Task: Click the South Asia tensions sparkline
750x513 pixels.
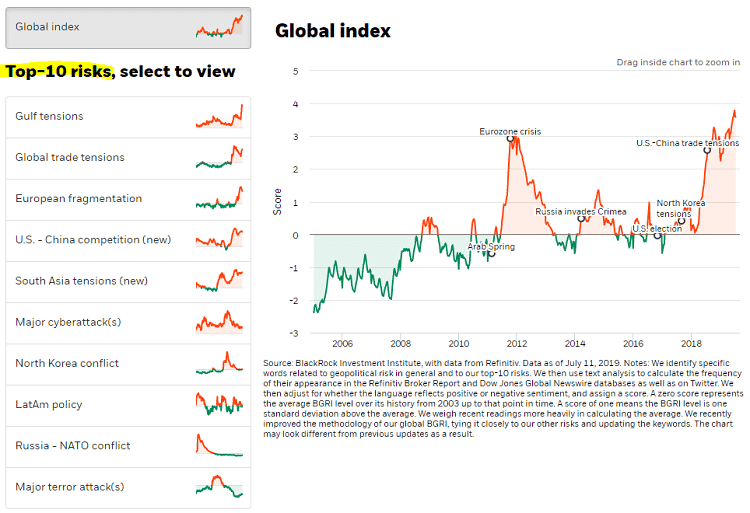Action: click(x=219, y=280)
